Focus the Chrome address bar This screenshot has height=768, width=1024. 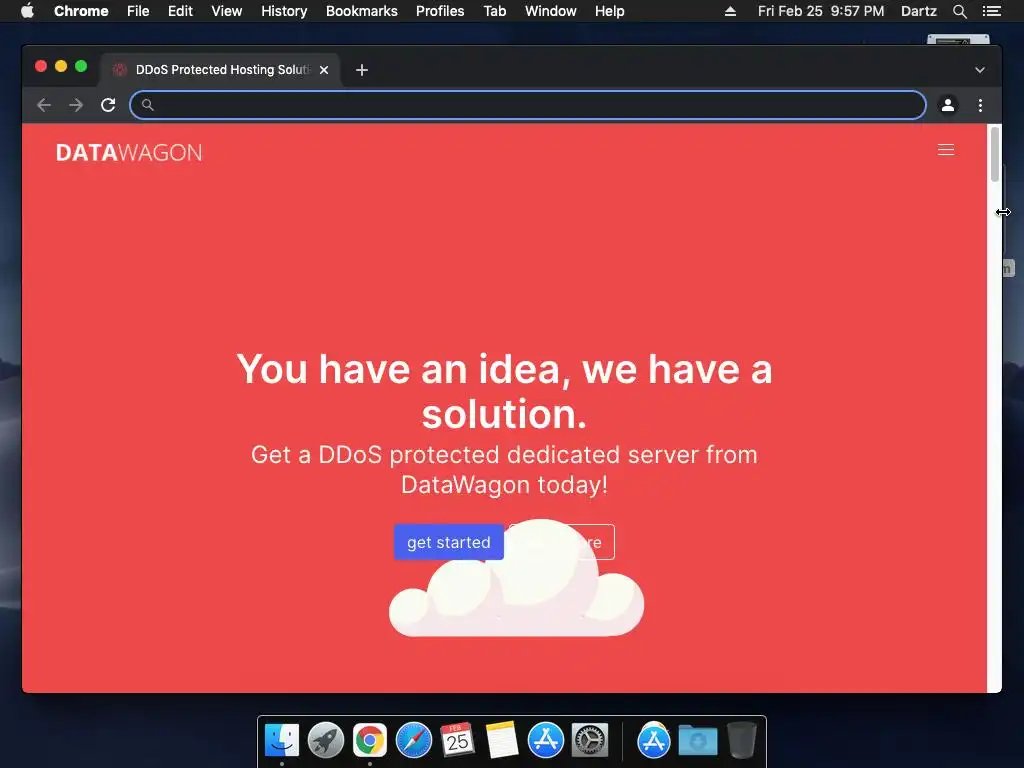pyautogui.click(x=528, y=105)
